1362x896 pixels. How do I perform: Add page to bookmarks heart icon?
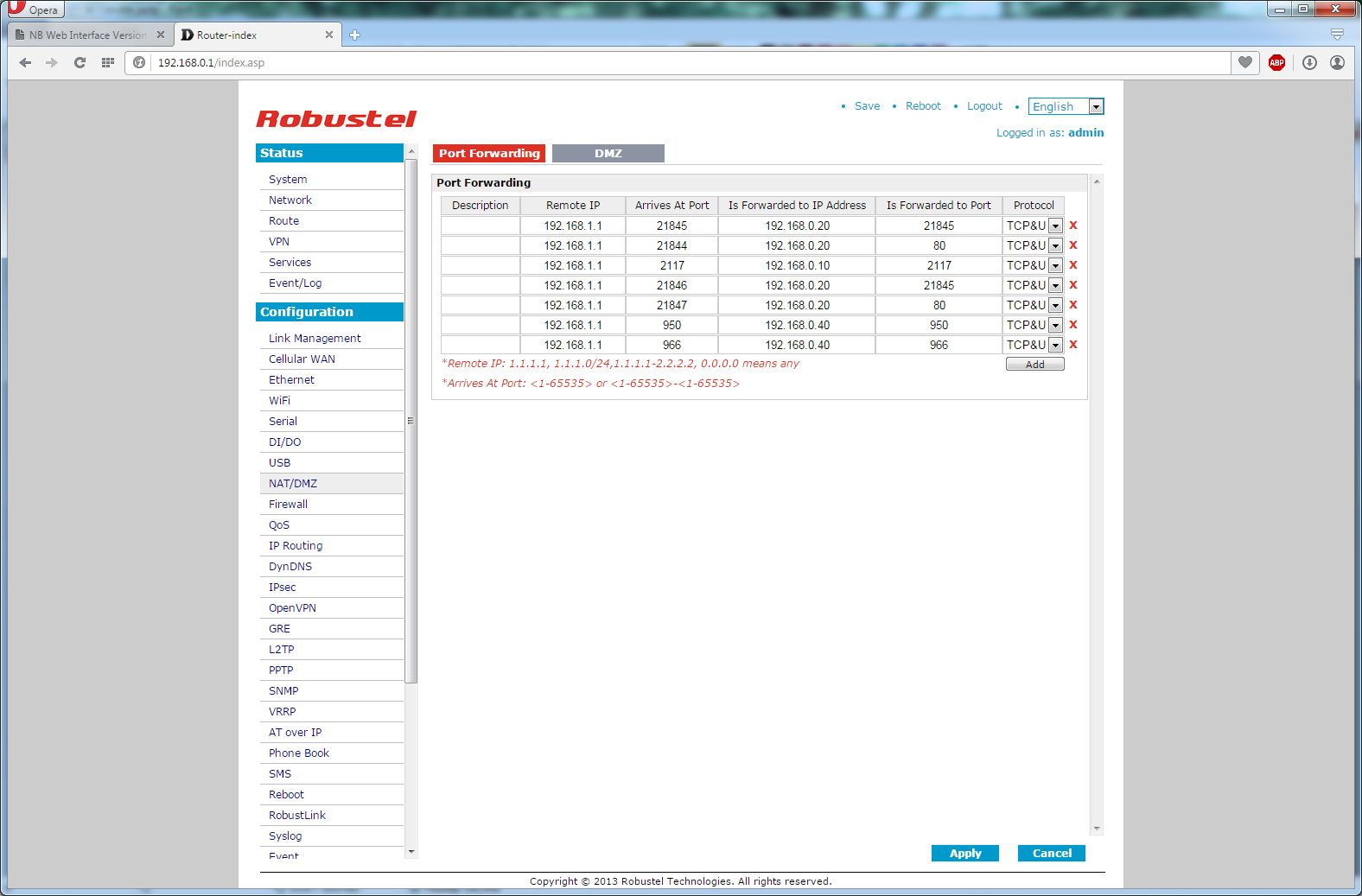pos(1245,62)
